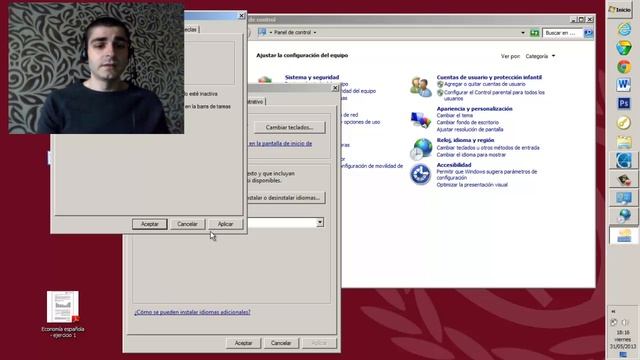The width and height of the screenshot is (640, 360).
Task: Click Configurar el Control parental link
Action: click(x=494, y=96)
